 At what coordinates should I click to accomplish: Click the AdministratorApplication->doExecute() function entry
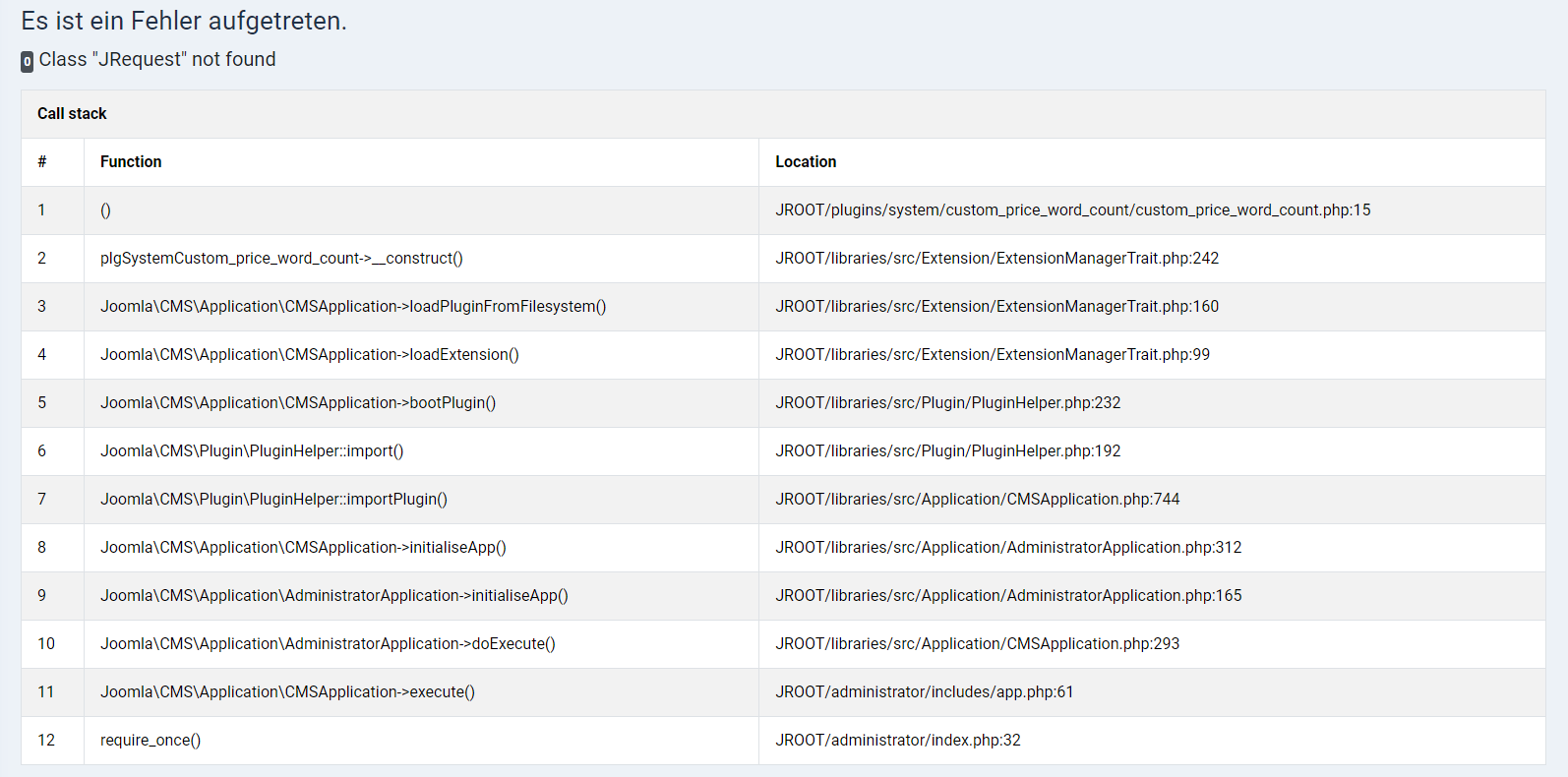click(328, 644)
